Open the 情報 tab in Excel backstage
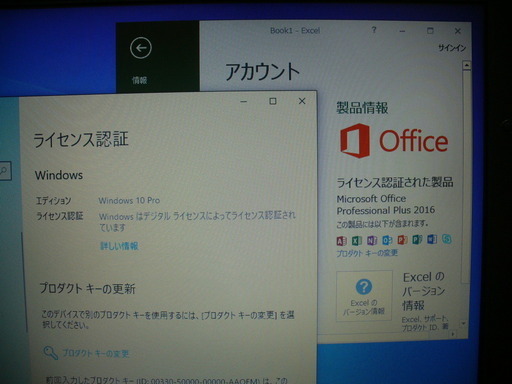 pyautogui.click(x=139, y=80)
